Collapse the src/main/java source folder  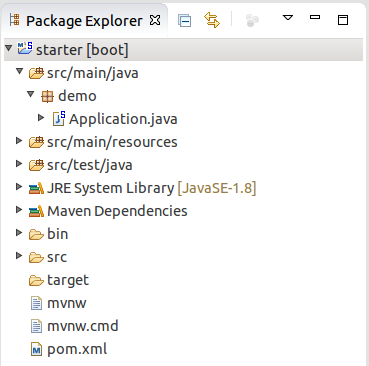click(20, 71)
